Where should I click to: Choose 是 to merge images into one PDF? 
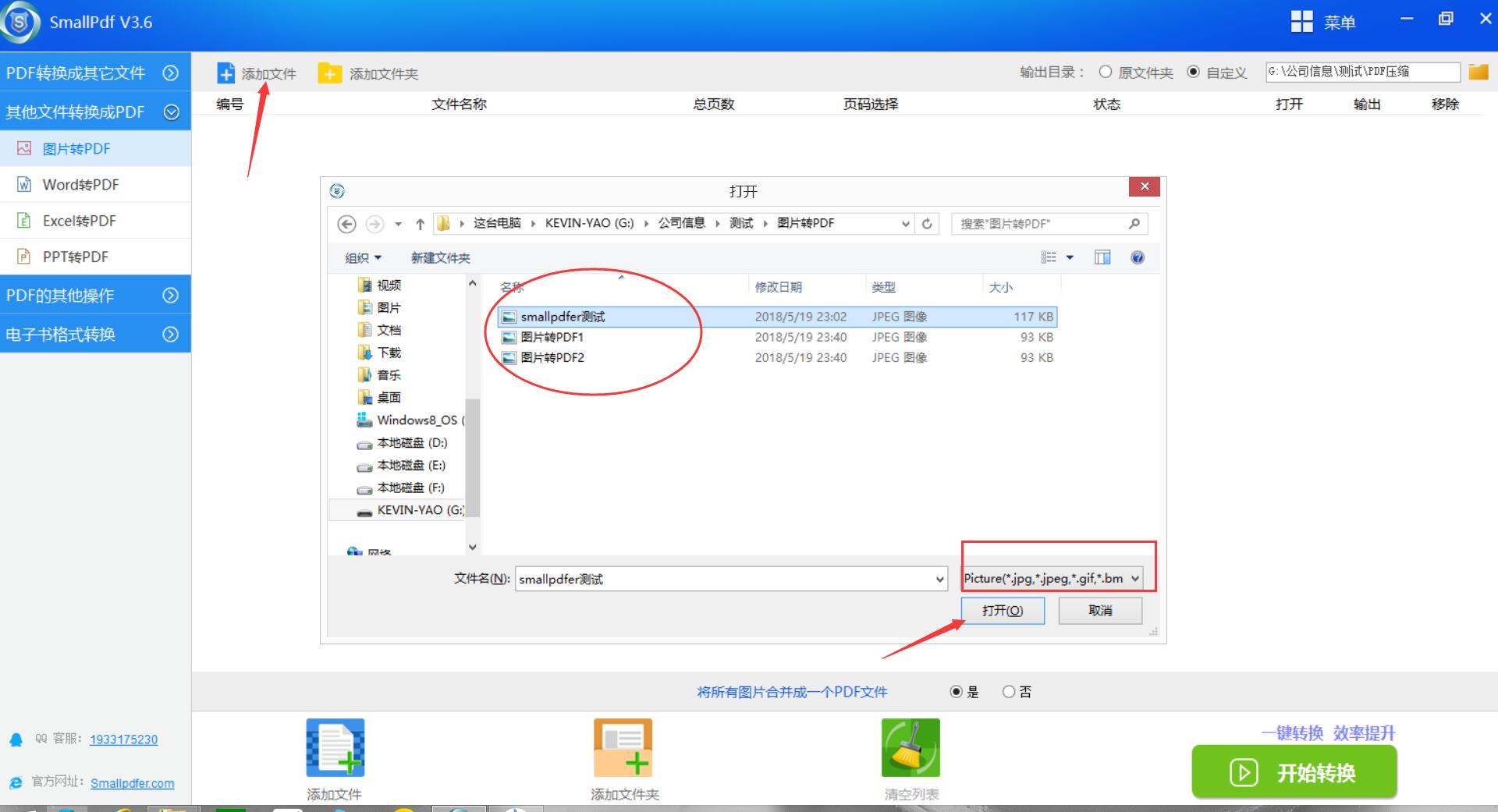tap(956, 692)
